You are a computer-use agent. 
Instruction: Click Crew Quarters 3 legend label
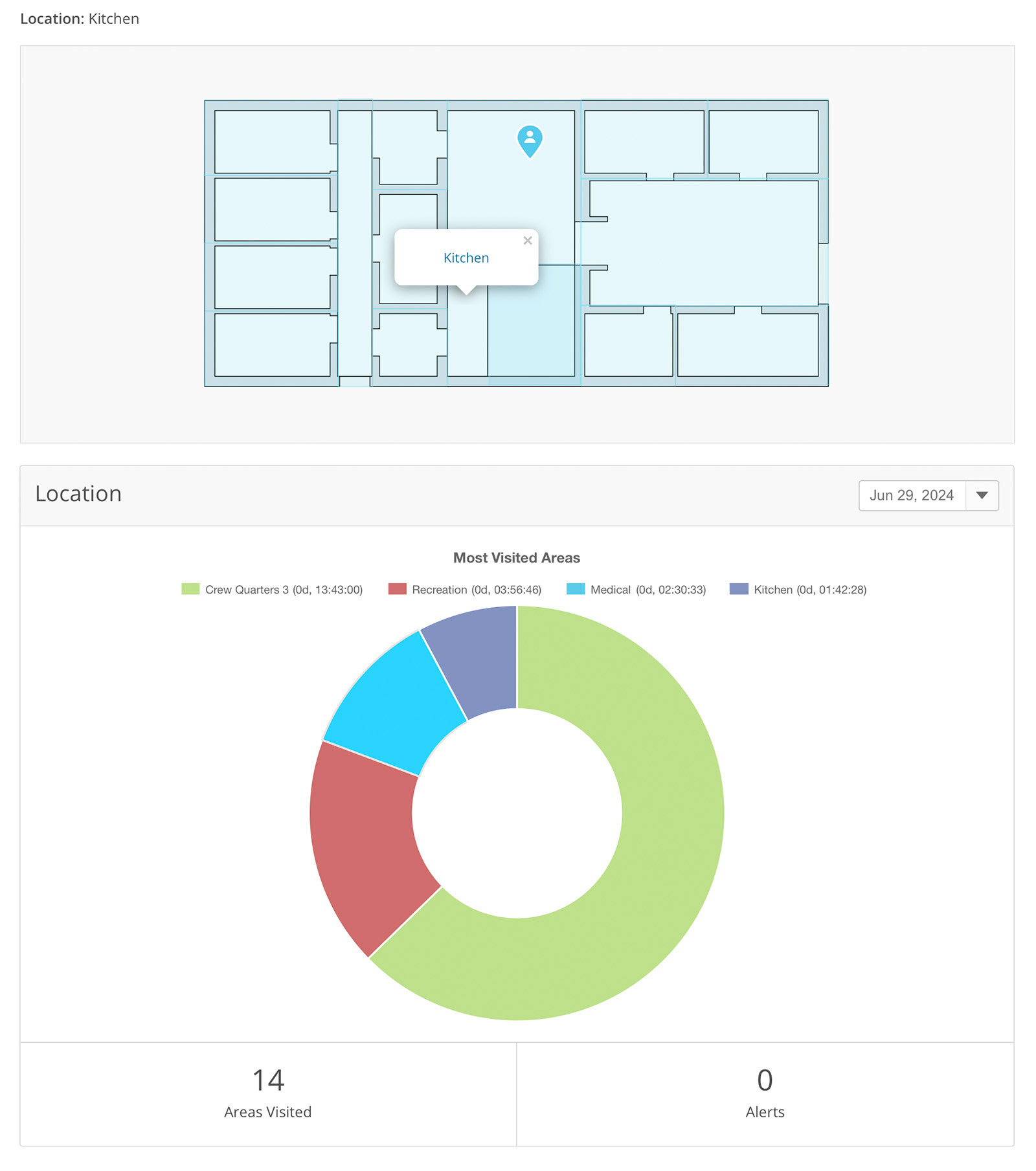click(x=284, y=590)
